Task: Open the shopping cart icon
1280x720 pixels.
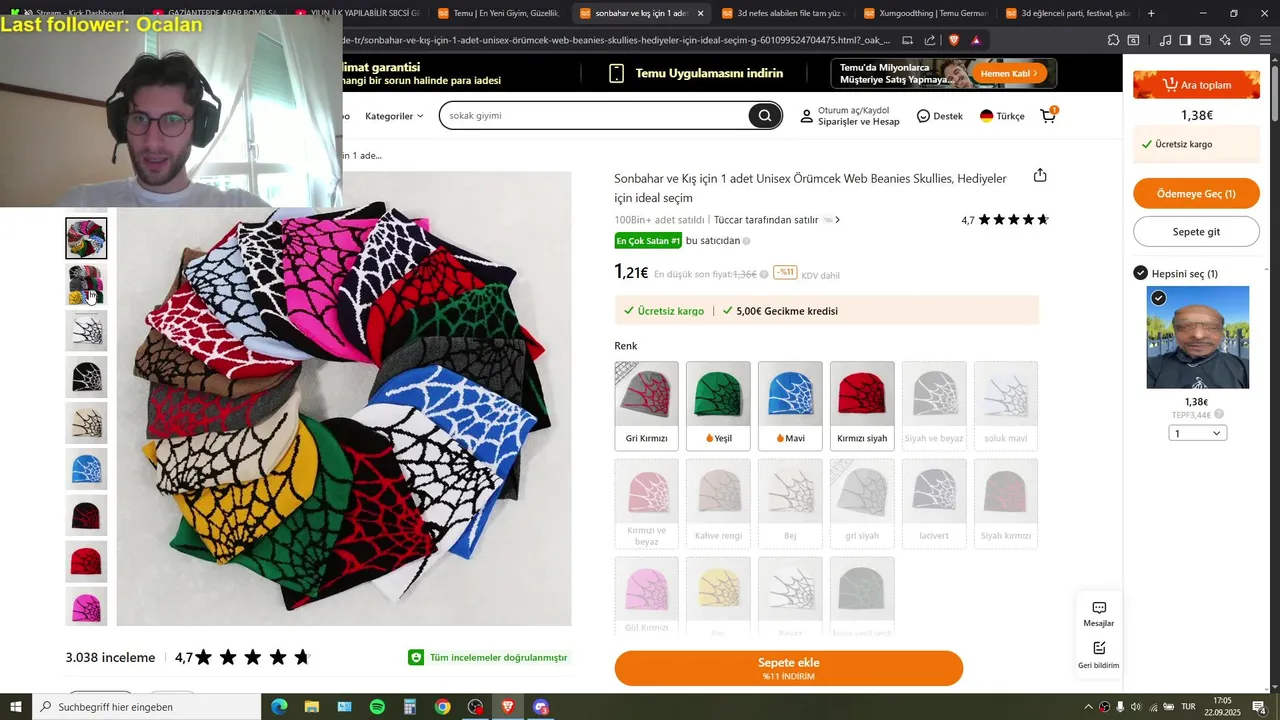Action: point(1048,115)
